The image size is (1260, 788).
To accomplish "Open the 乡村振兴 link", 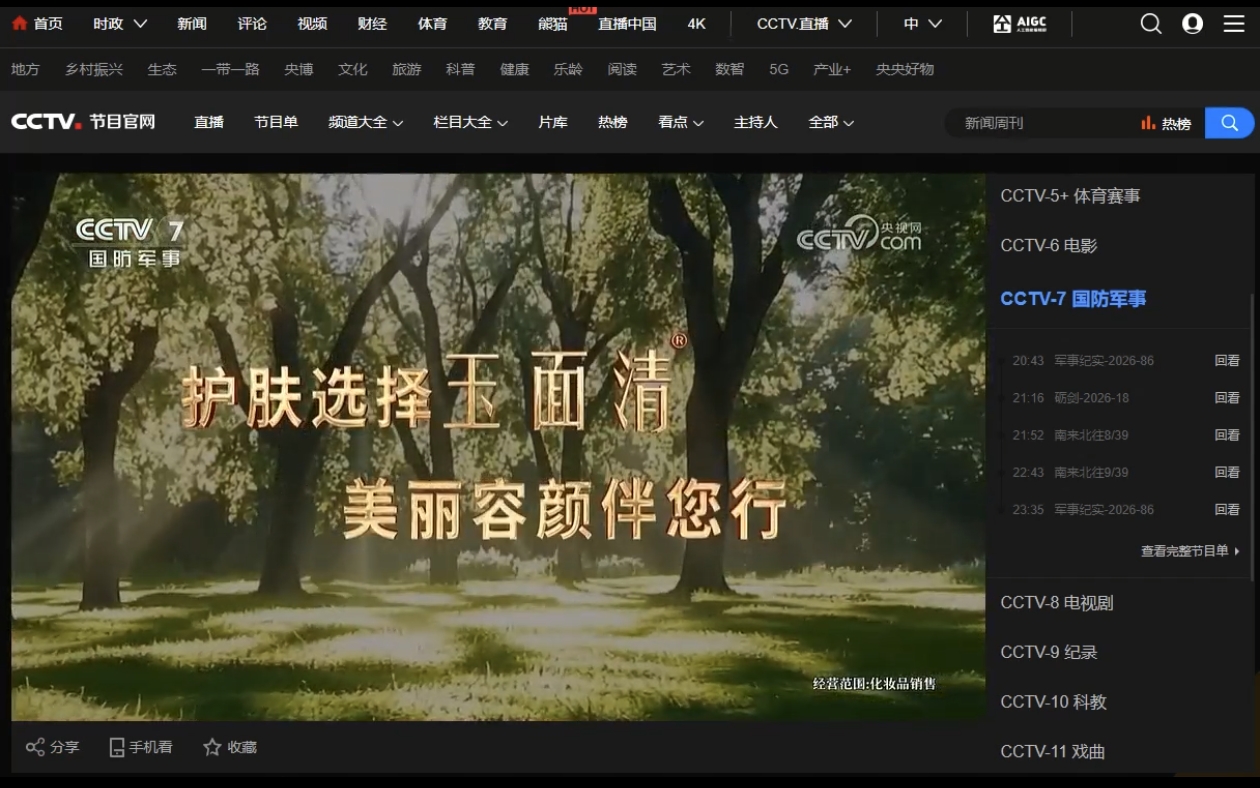I will click(94, 69).
